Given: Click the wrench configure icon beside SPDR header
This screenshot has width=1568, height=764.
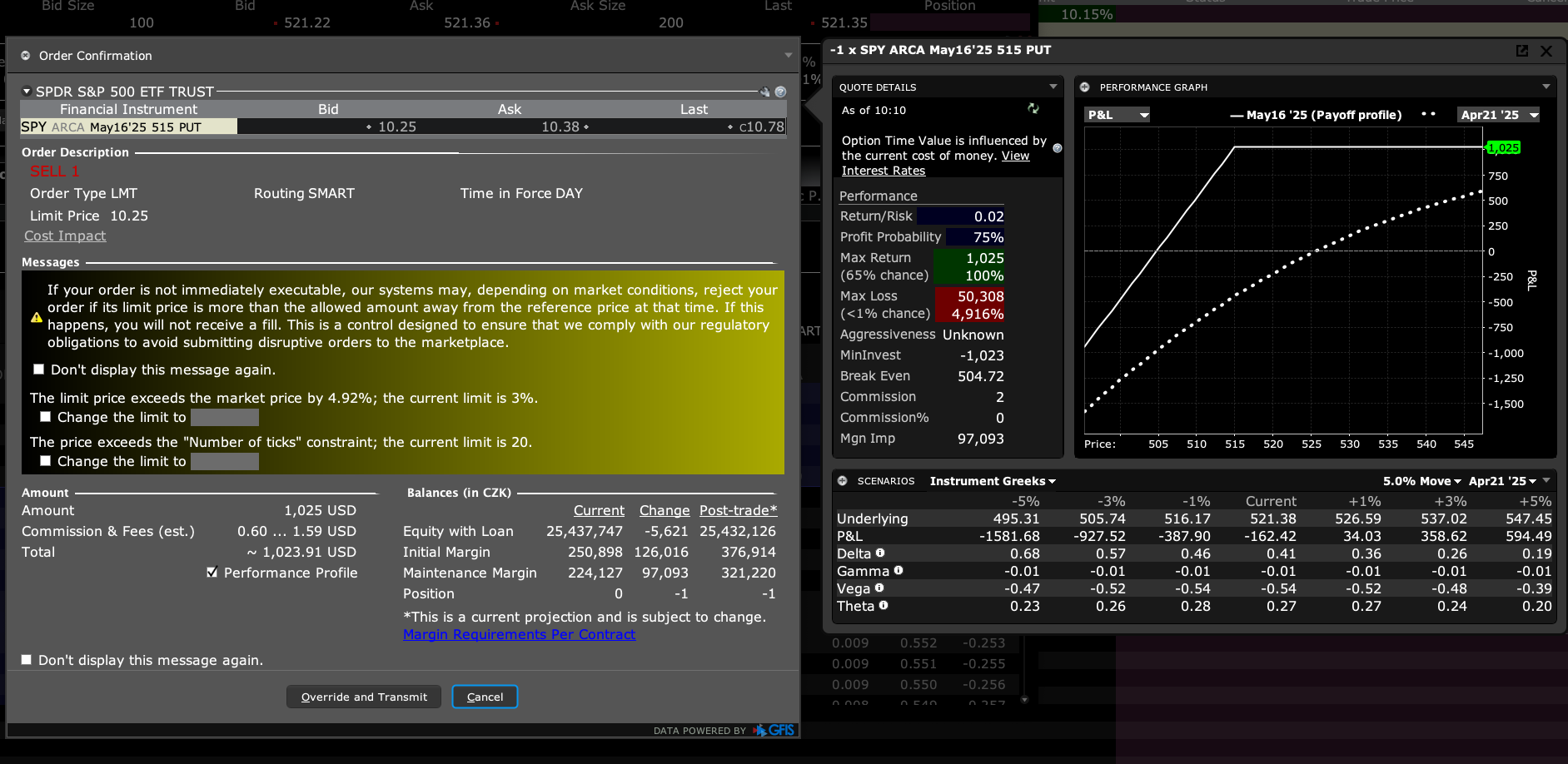Looking at the screenshot, I should click(x=764, y=92).
